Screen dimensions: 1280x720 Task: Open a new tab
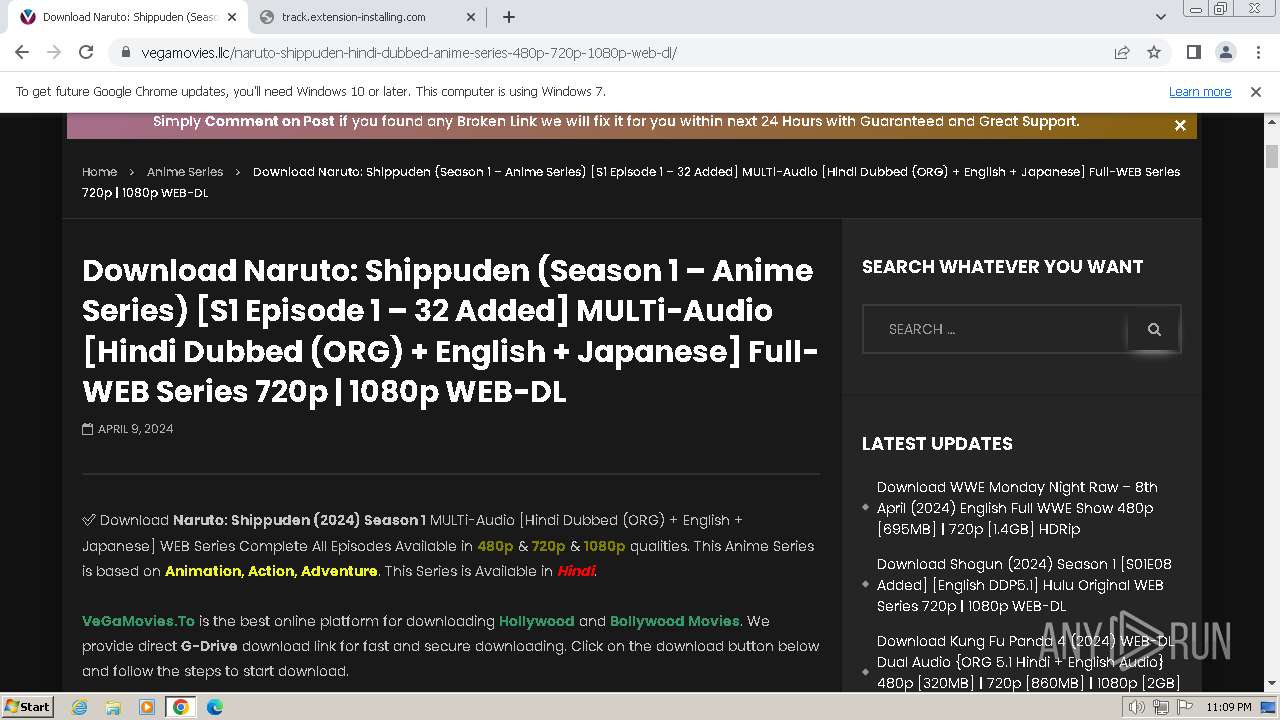click(509, 17)
